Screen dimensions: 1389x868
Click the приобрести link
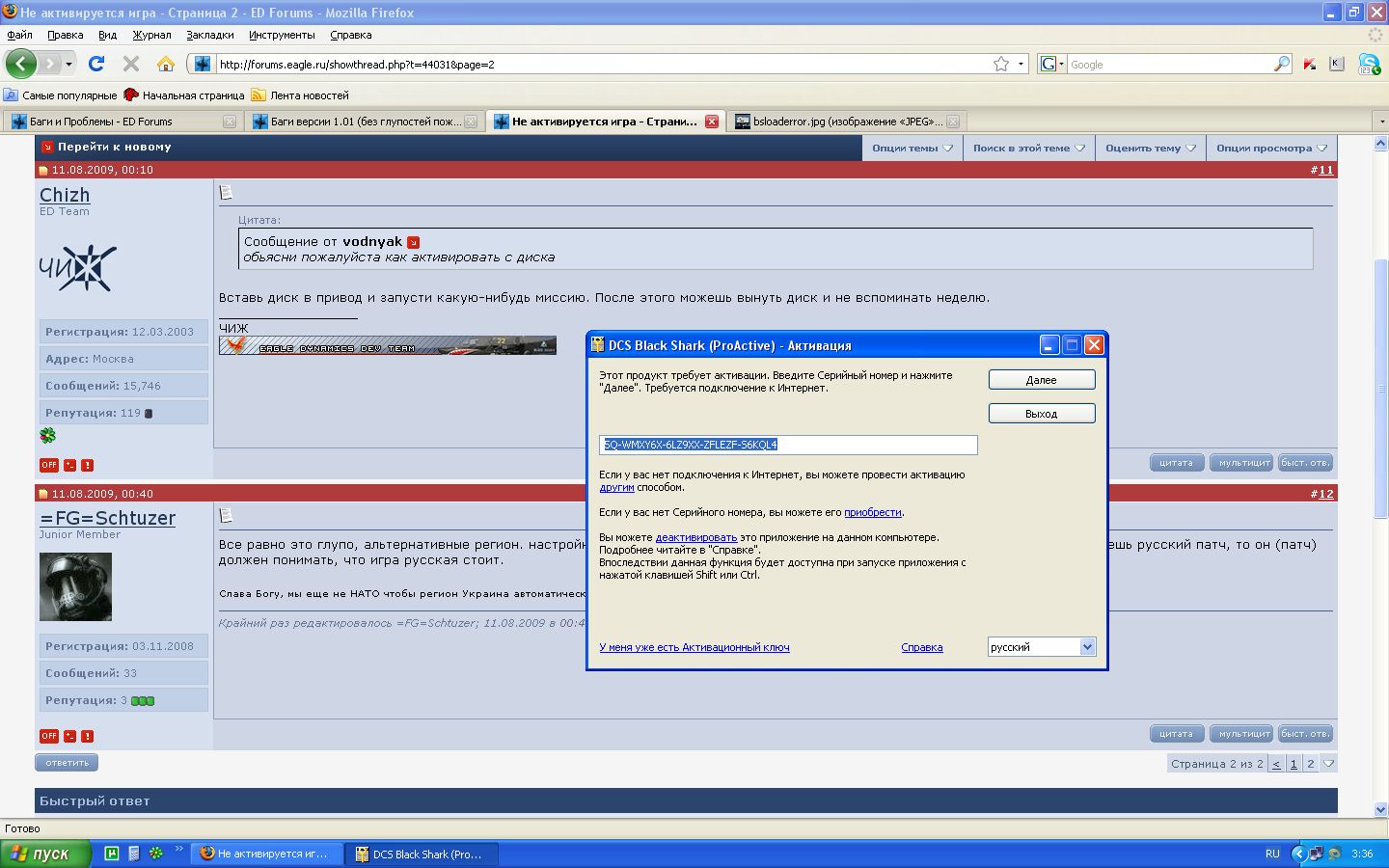[873, 512]
